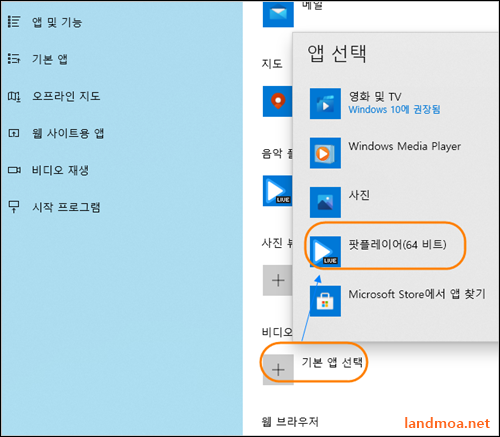Select 팟플레이어(64 비트) text entry
Viewport: 500px width, 437px height.
coord(397,244)
